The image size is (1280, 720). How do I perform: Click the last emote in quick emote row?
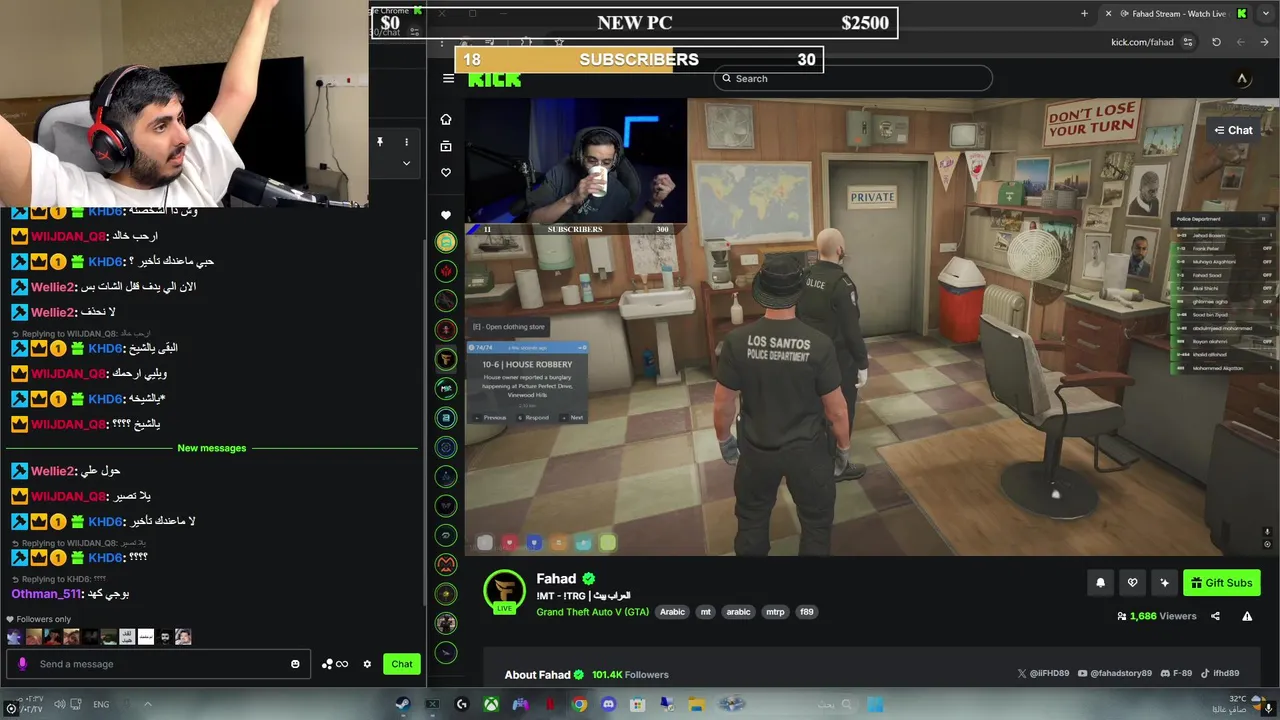pos(183,637)
